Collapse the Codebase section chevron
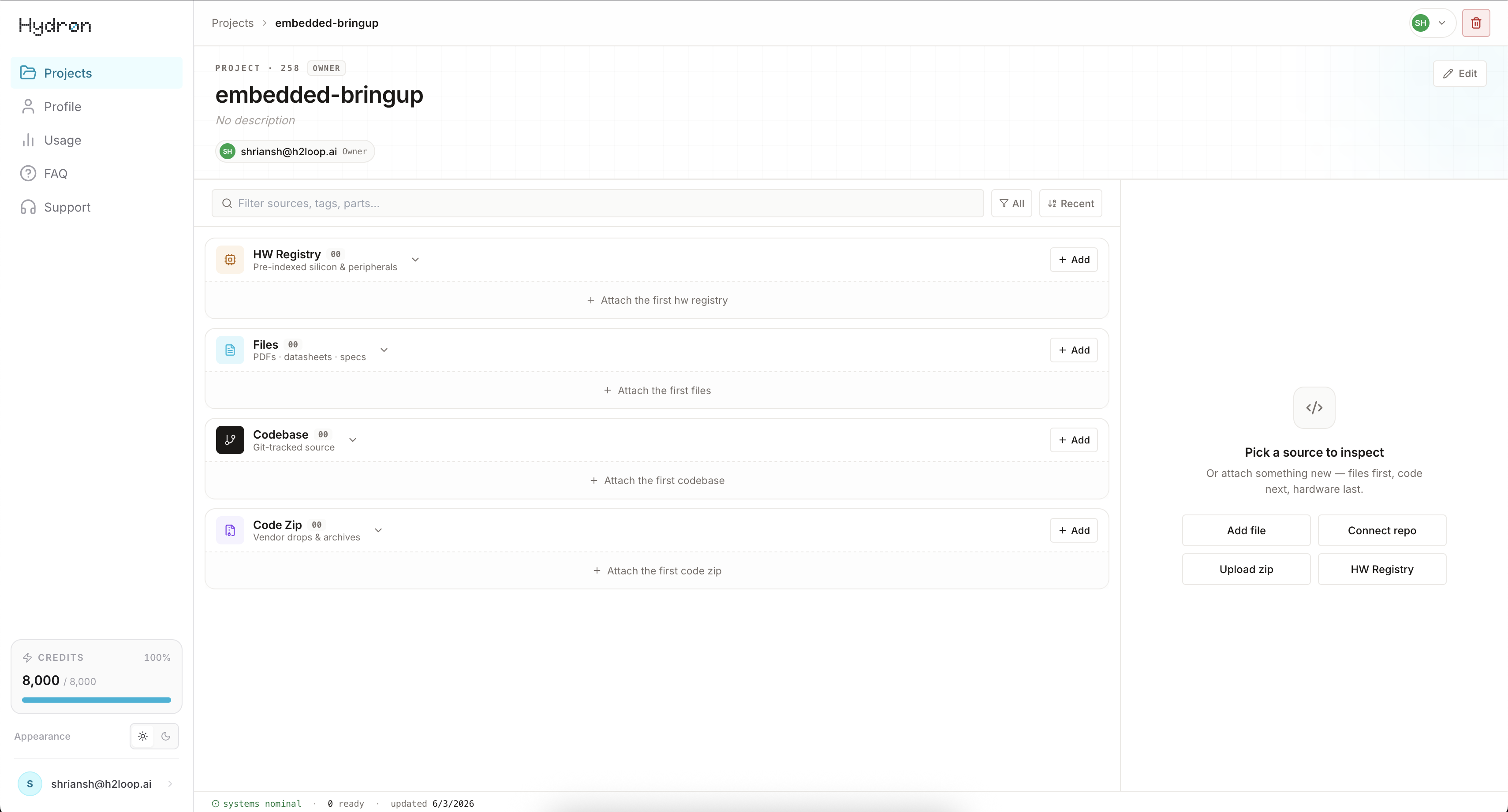The image size is (1508, 812). [352, 440]
